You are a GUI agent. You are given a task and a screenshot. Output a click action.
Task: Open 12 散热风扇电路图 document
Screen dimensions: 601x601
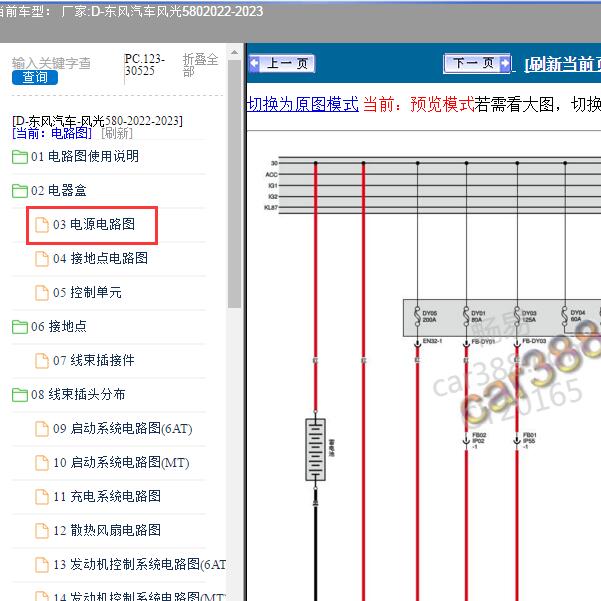(x=107, y=530)
